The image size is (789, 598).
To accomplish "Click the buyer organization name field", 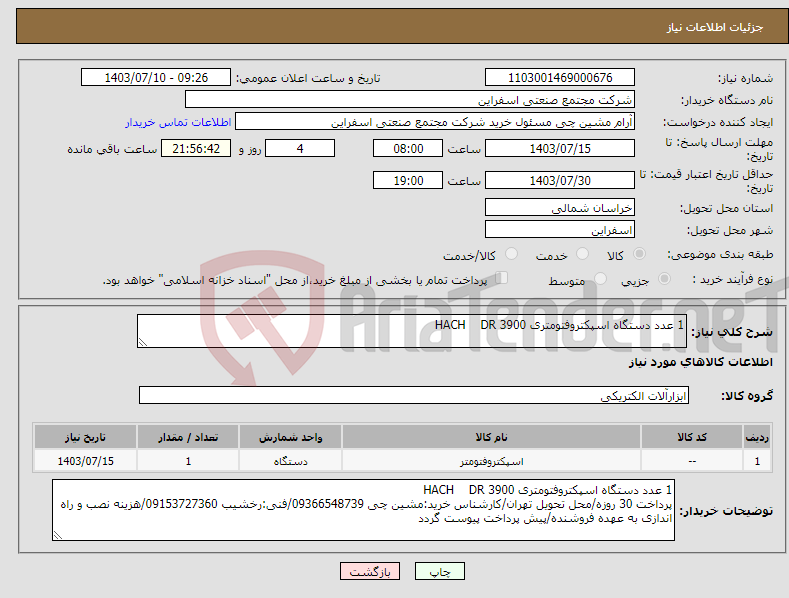I will (410, 100).
